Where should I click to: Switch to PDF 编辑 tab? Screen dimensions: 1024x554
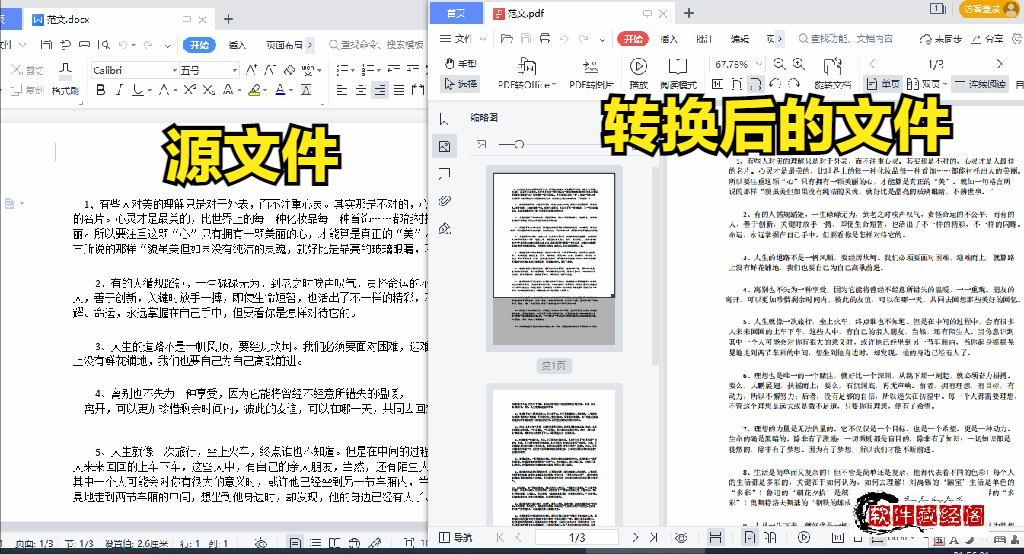click(740, 39)
